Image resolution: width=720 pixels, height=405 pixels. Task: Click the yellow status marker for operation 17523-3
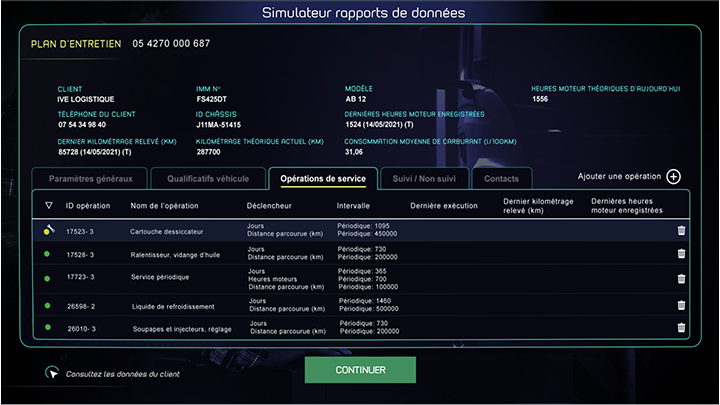pyautogui.click(x=48, y=231)
